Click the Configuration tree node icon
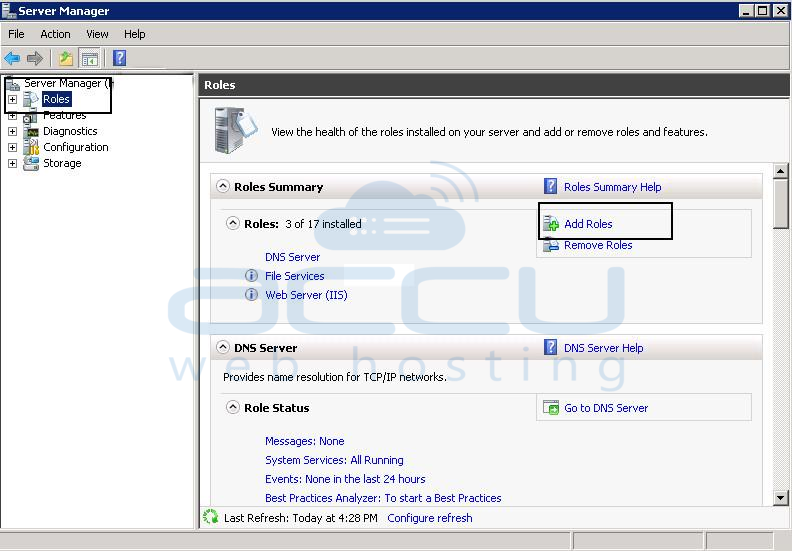Image resolution: width=792 pixels, height=551 pixels. coord(31,147)
